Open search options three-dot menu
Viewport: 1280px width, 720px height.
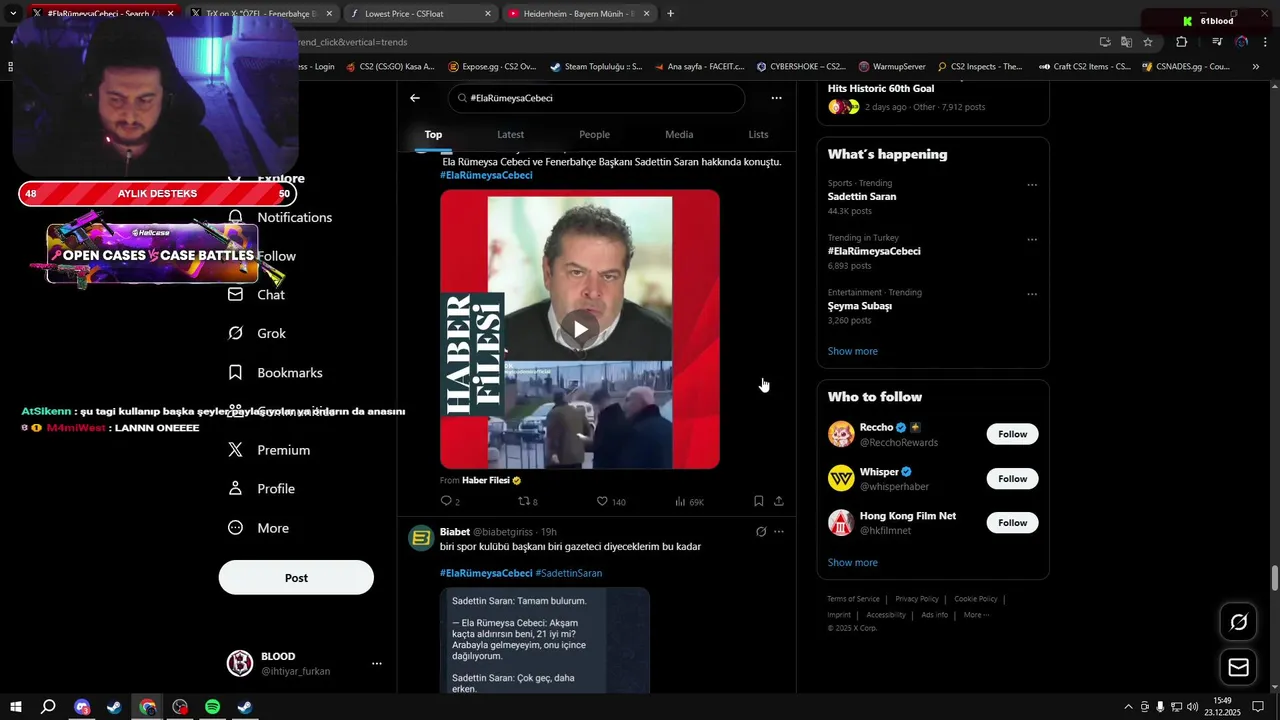(776, 98)
